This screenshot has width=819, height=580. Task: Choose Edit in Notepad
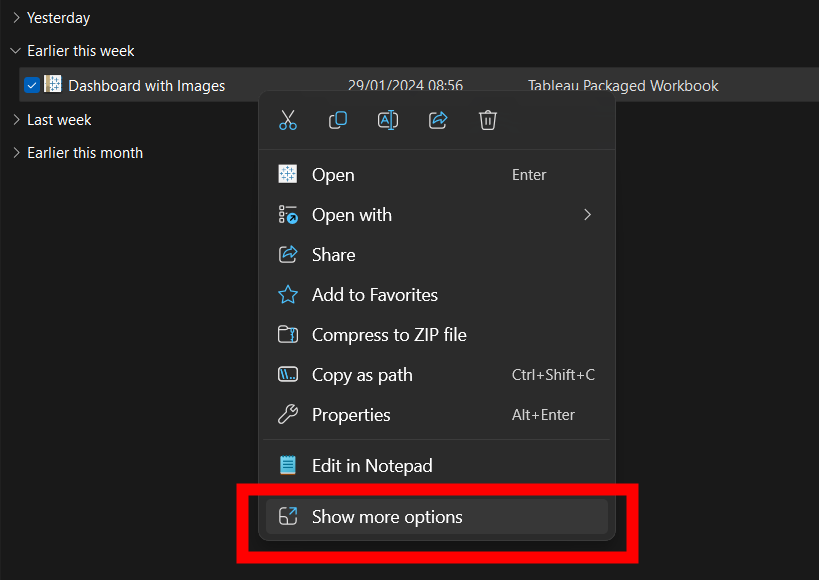(x=372, y=465)
